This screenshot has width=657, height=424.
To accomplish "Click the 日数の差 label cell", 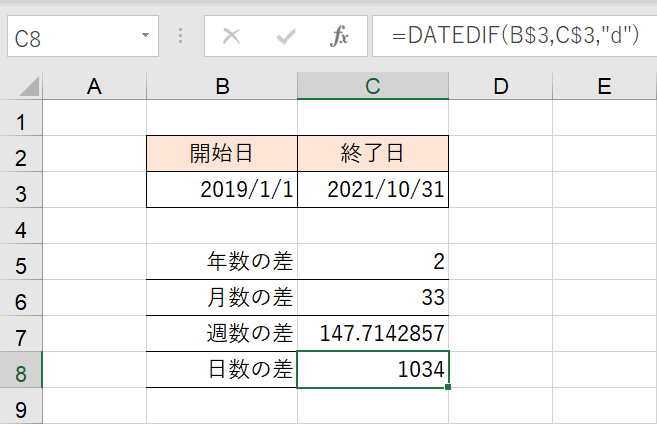I will tap(222, 370).
